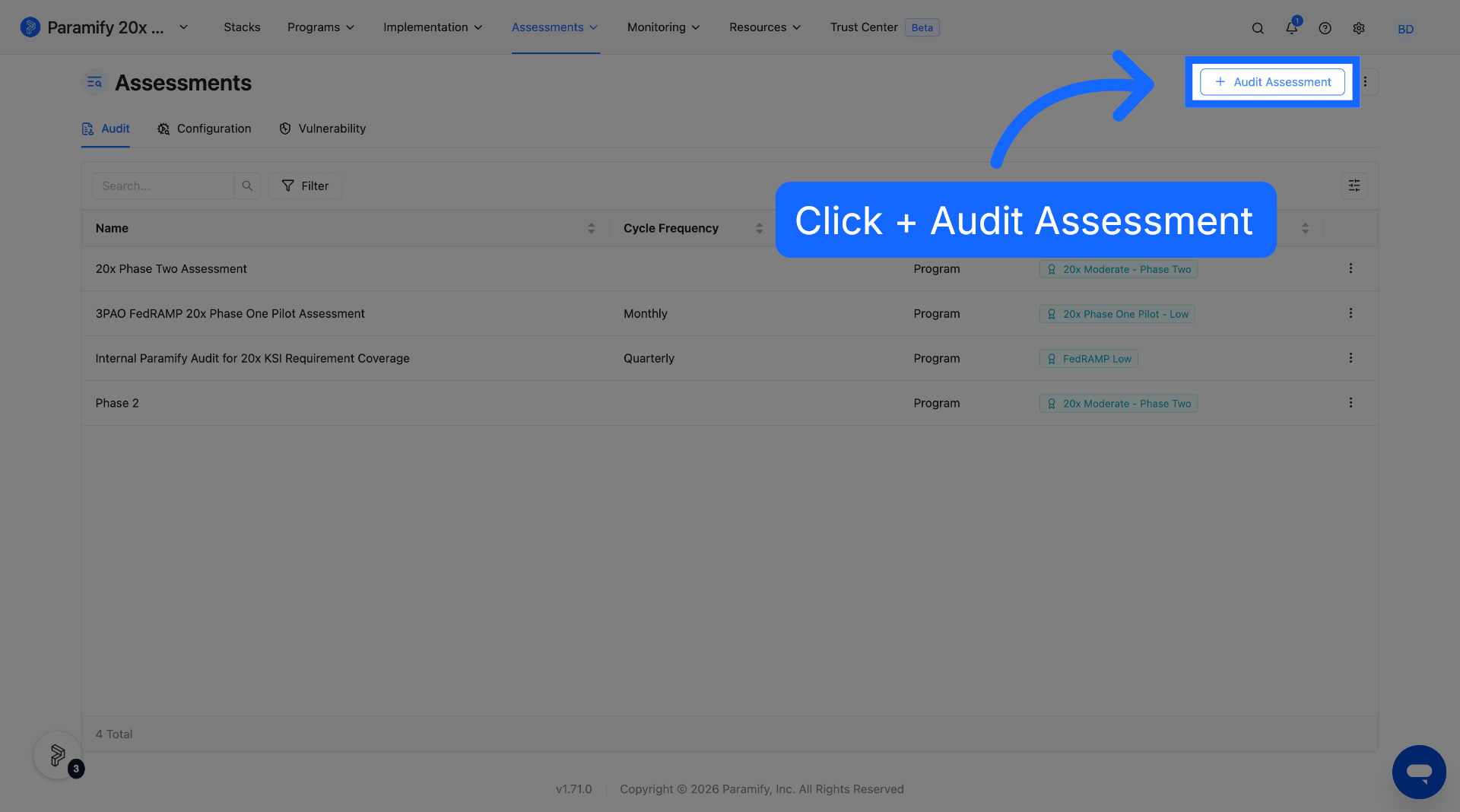Switch to the Audit tab
This screenshot has height=812, width=1460.
106,128
